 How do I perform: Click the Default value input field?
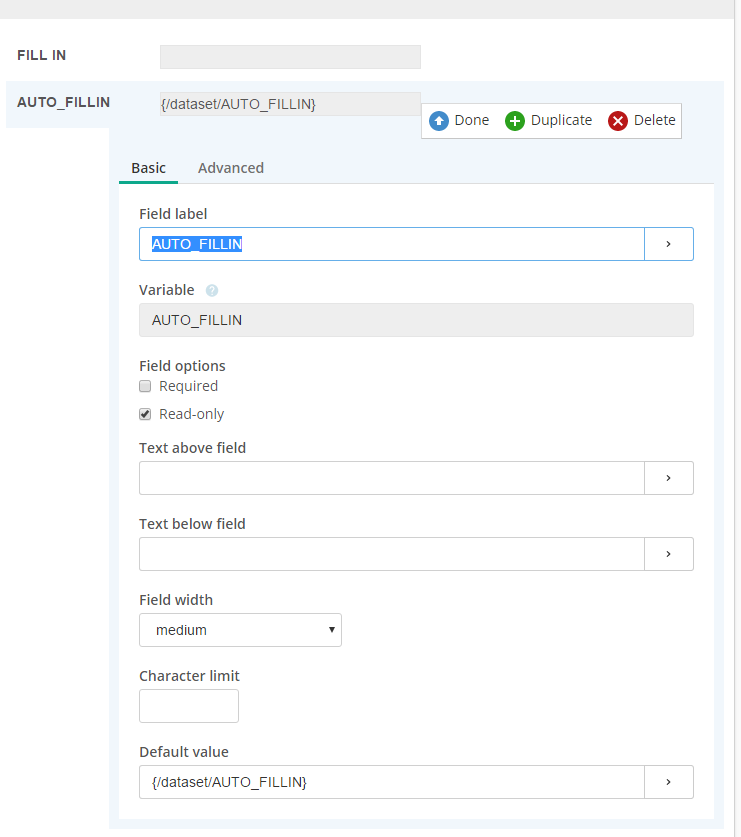coord(392,782)
